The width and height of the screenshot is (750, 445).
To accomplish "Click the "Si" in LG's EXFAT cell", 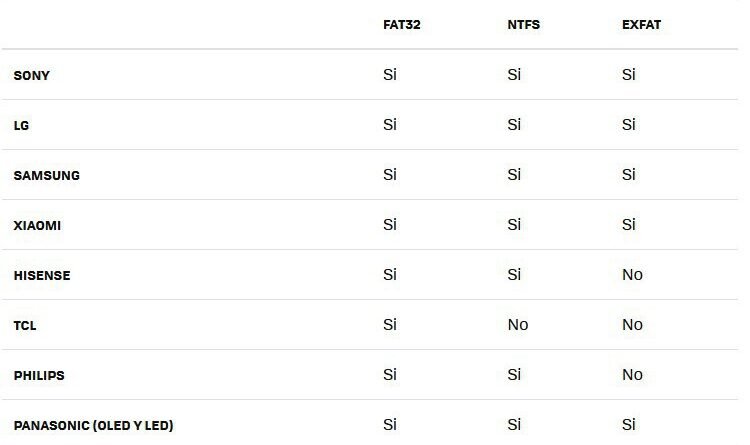I will pyautogui.click(x=629, y=125).
